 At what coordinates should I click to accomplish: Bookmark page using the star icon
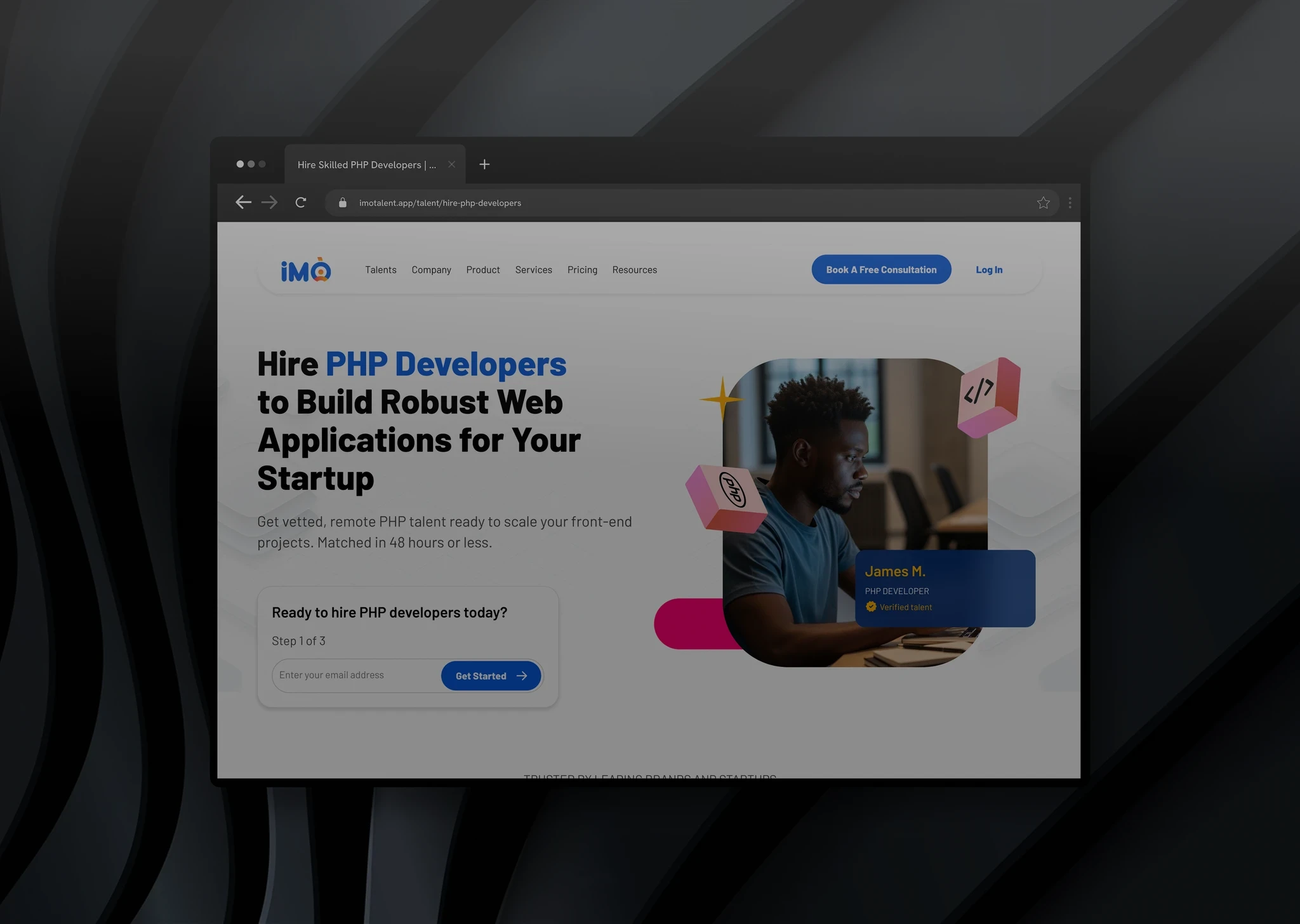[x=1043, y=203]
